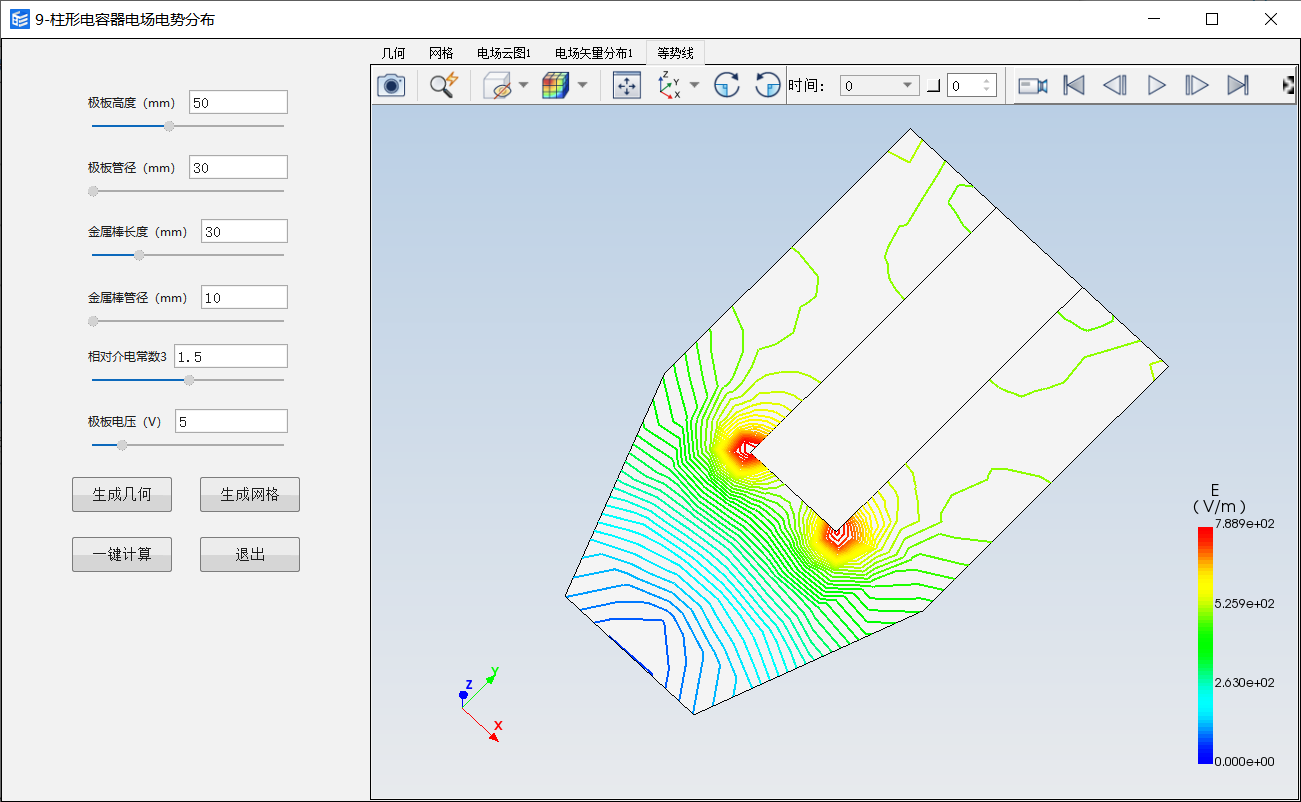Viewport: 1301px width, 802px height.
Task: Click the 金属棒长度 slider handle
Action: [139, 255]
